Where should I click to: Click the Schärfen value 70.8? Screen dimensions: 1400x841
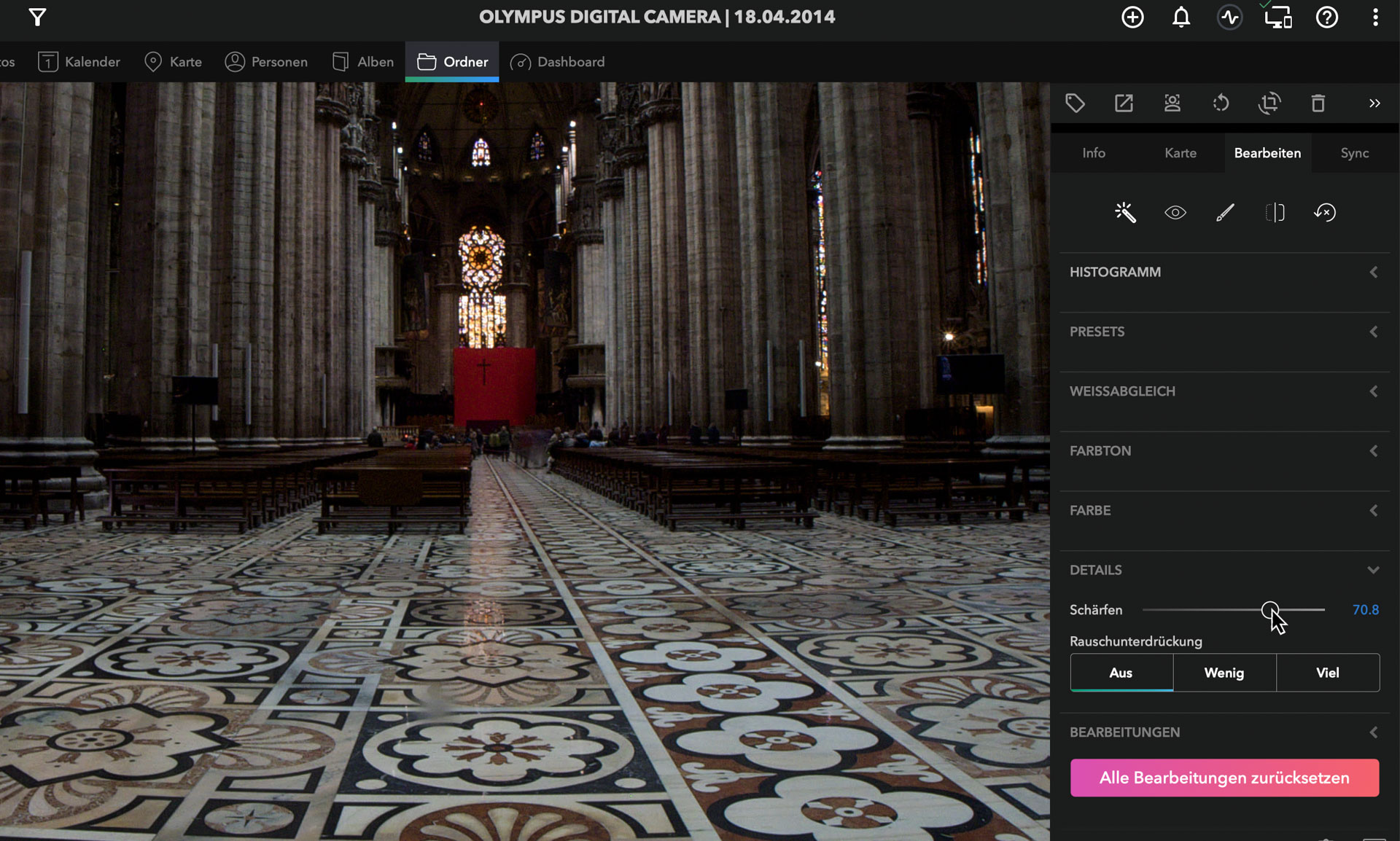tap(1366, 610)
